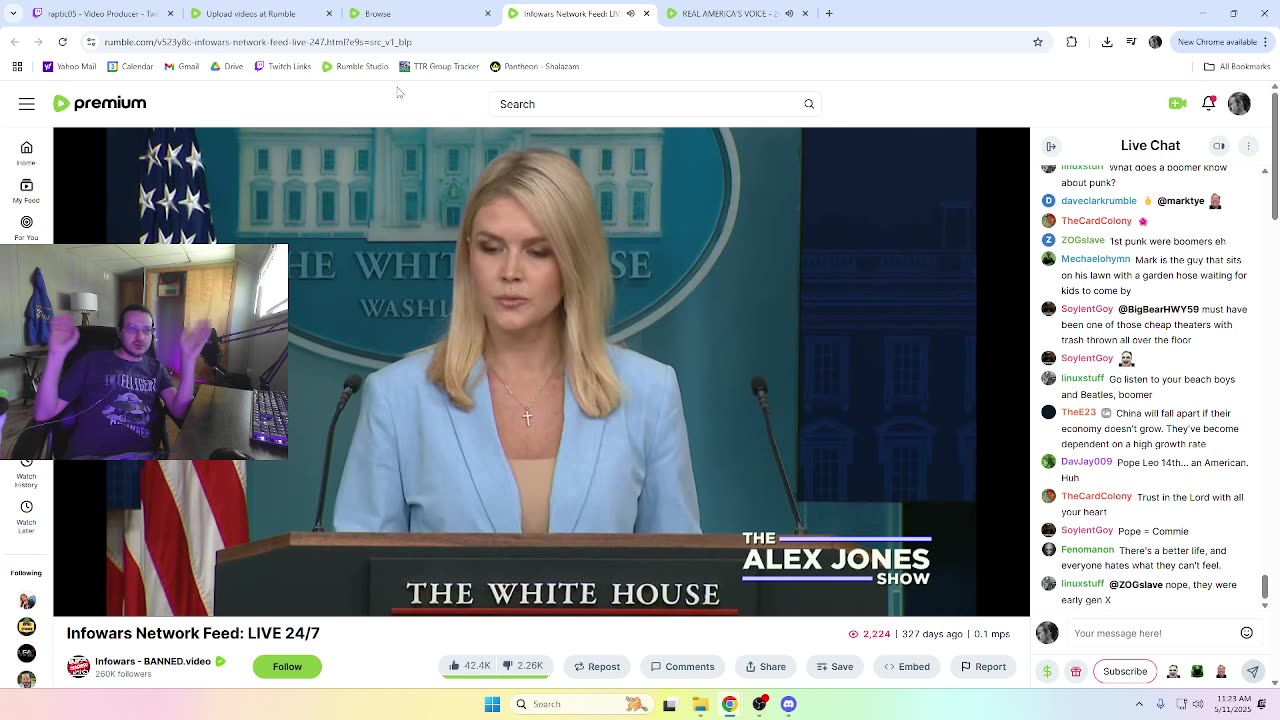This screenshot has height=720, width=1280.
Task: Click the Repost button
Action: click(596, 667)
